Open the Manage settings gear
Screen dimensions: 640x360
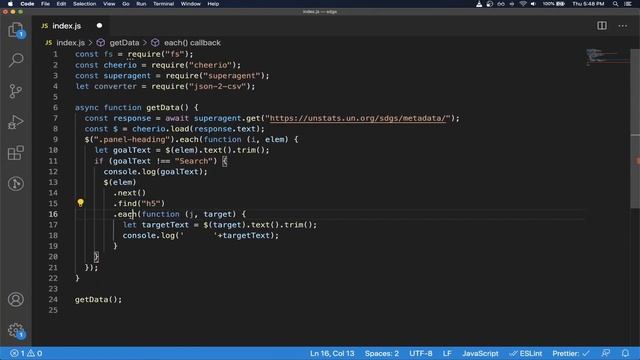click(x=16, y=330)
